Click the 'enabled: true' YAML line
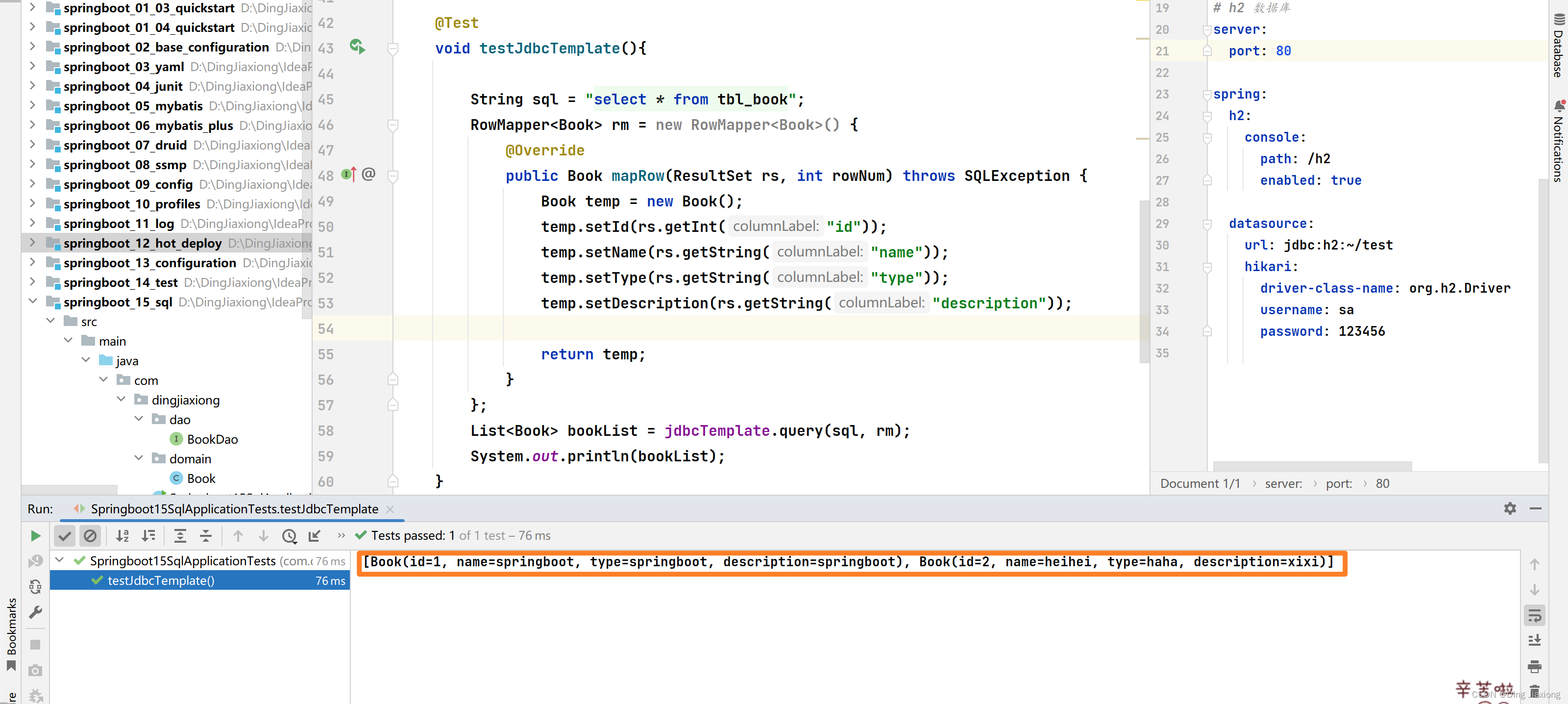 pyautogui.click(x=1310, y=181)
